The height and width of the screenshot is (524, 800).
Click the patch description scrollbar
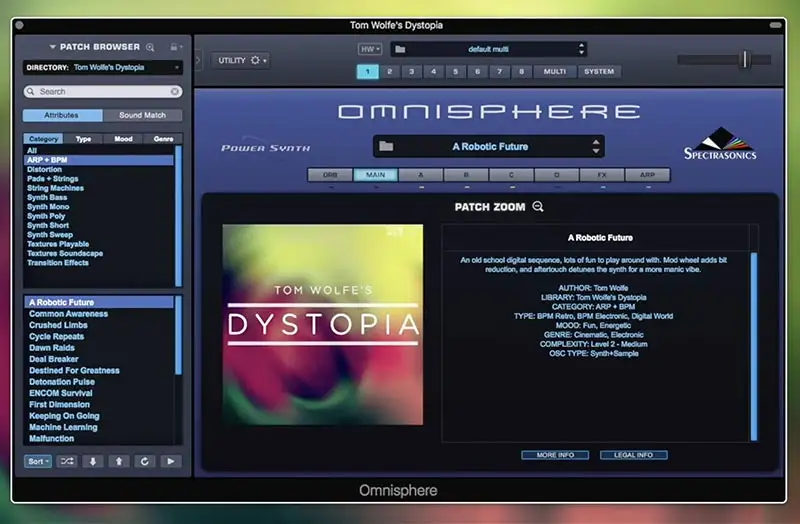coord(754,346)
